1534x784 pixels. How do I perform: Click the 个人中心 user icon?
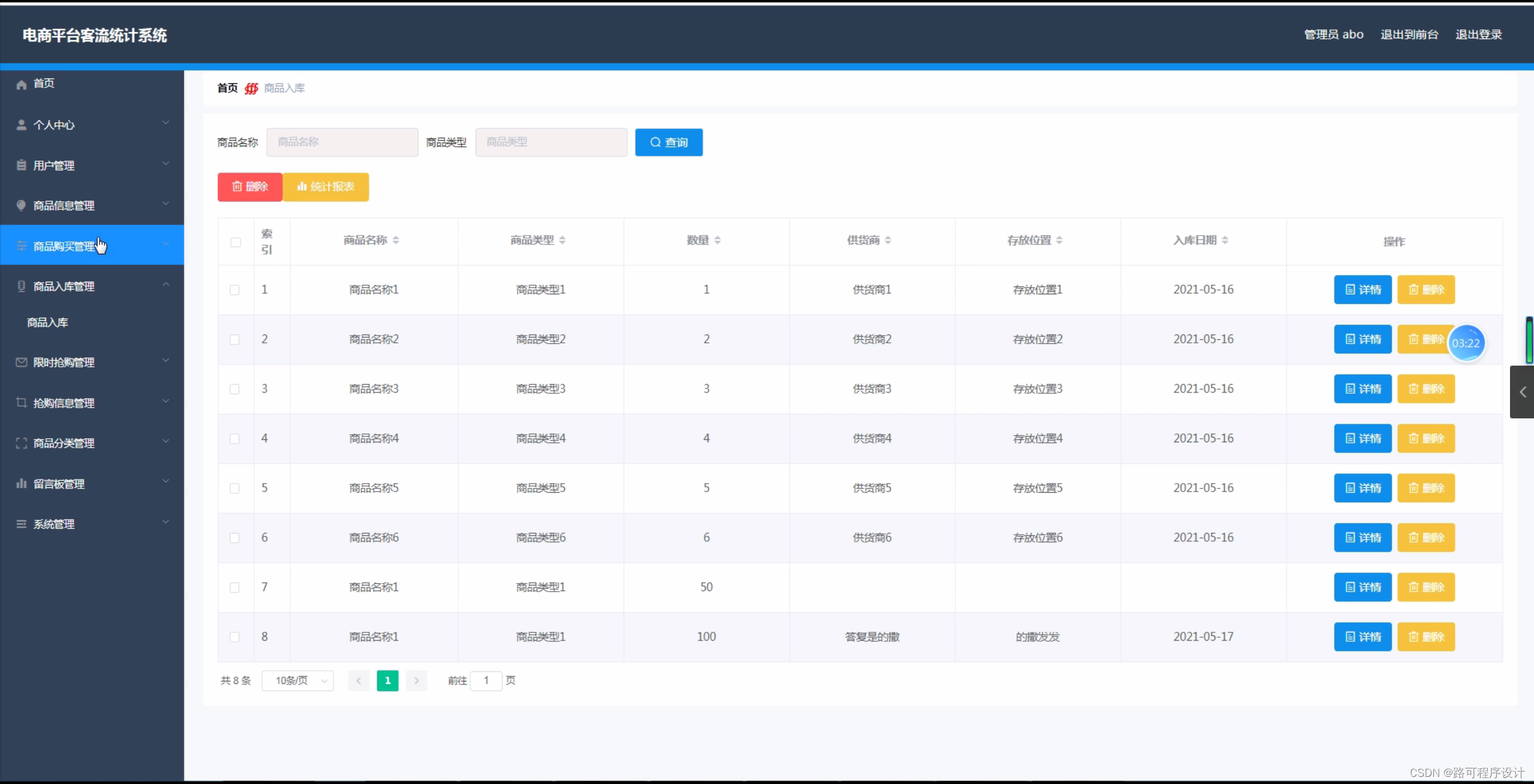(22, 125)
